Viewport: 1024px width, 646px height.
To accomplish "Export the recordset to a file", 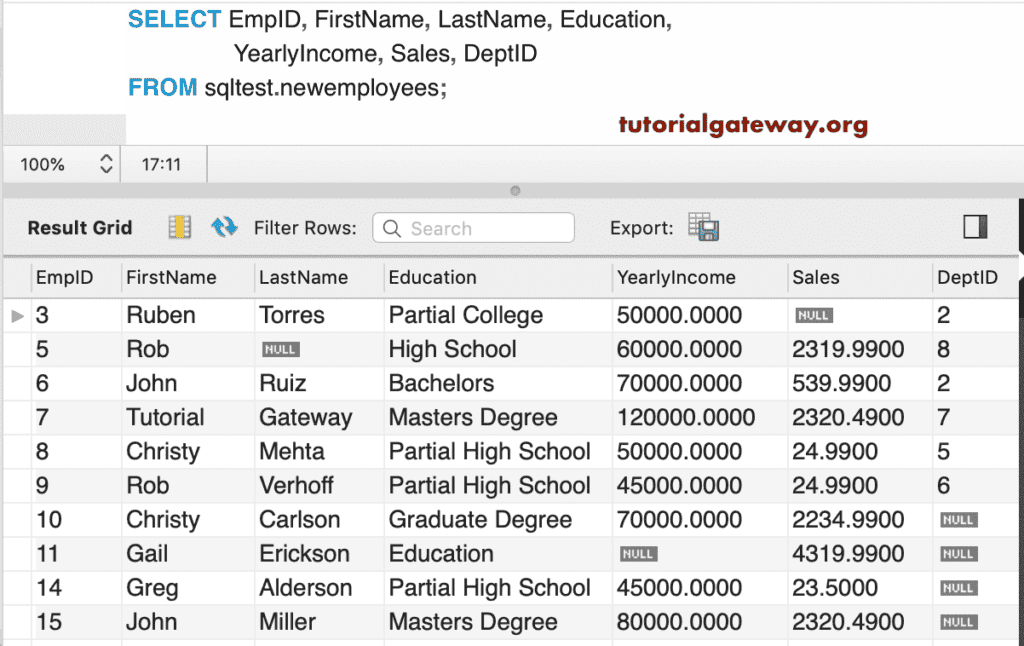I will [x=703, y=227].
